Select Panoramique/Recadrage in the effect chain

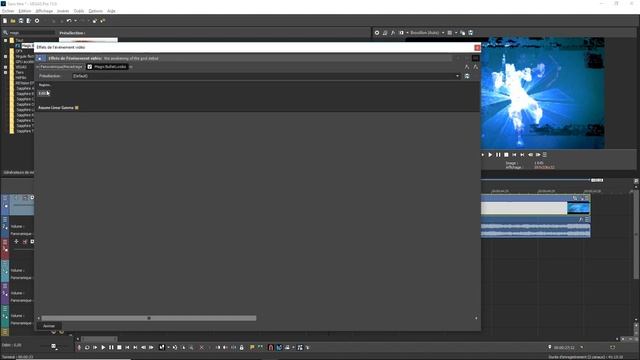pos(61,67)
